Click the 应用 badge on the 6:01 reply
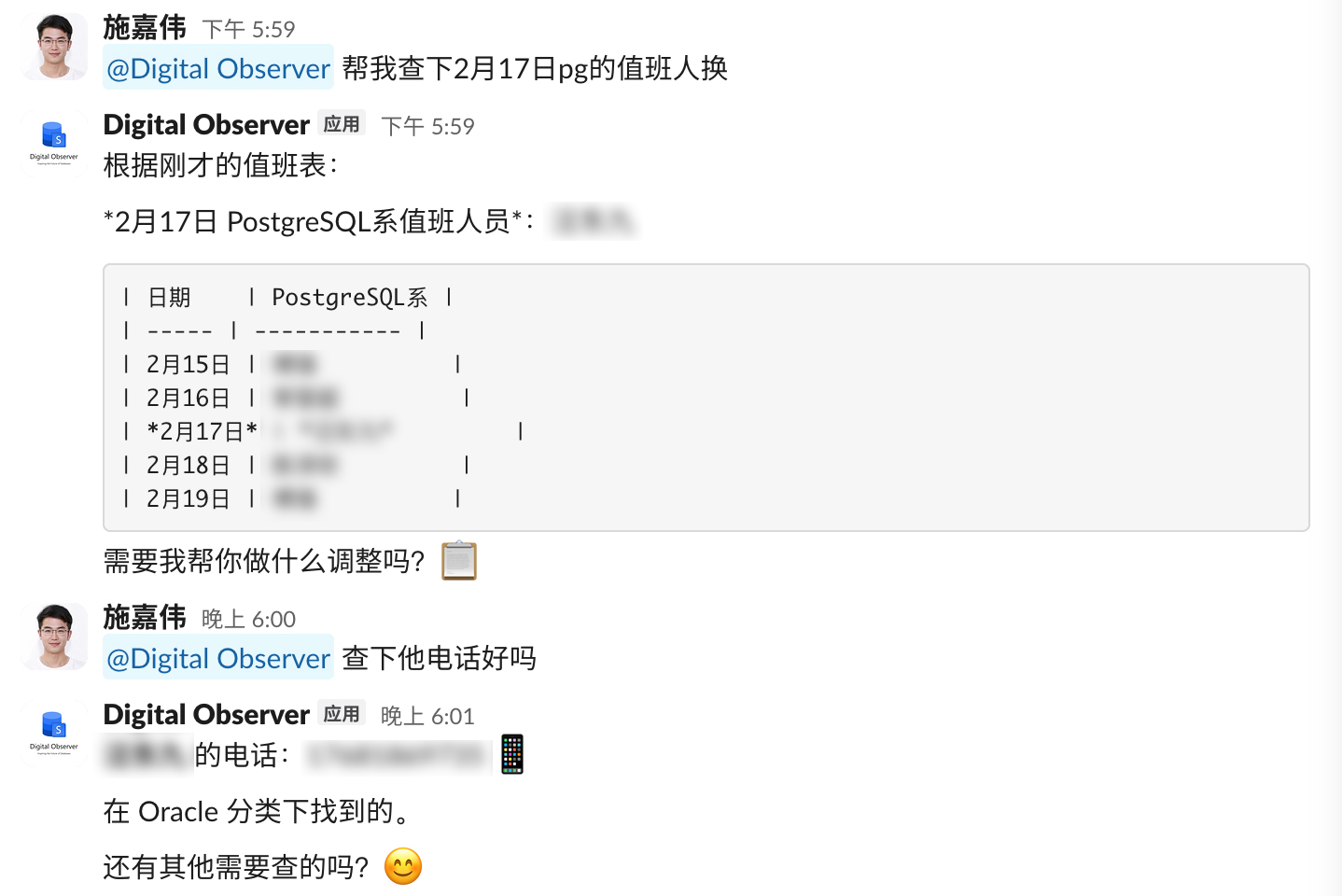This screenshot has width=1342, height=896. pyautogui.click(x=342, y=714)
